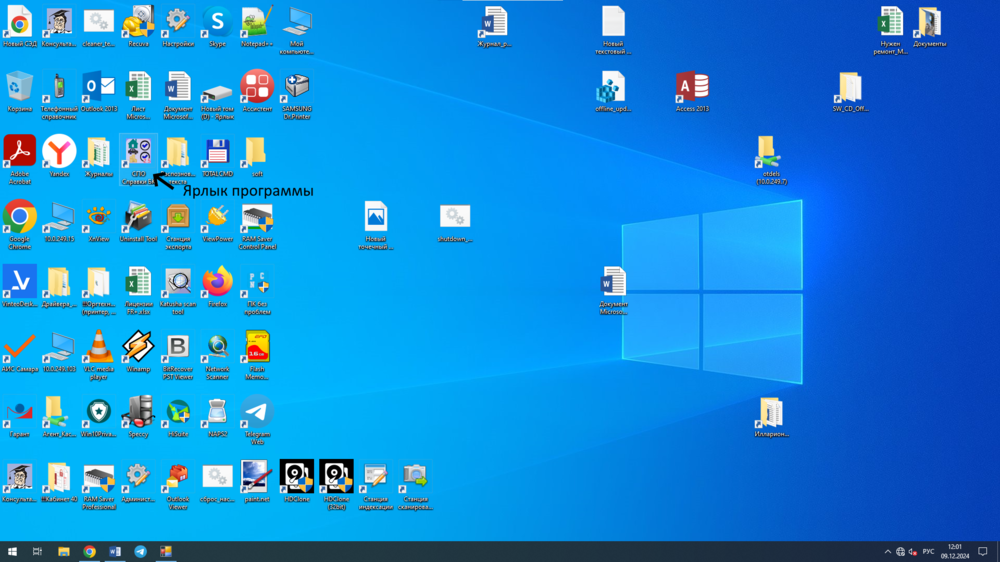The width and height of the screenshot is (1000, 562).
Task: Open the Телефонный справочник shortcut
Action: (59, 96)
